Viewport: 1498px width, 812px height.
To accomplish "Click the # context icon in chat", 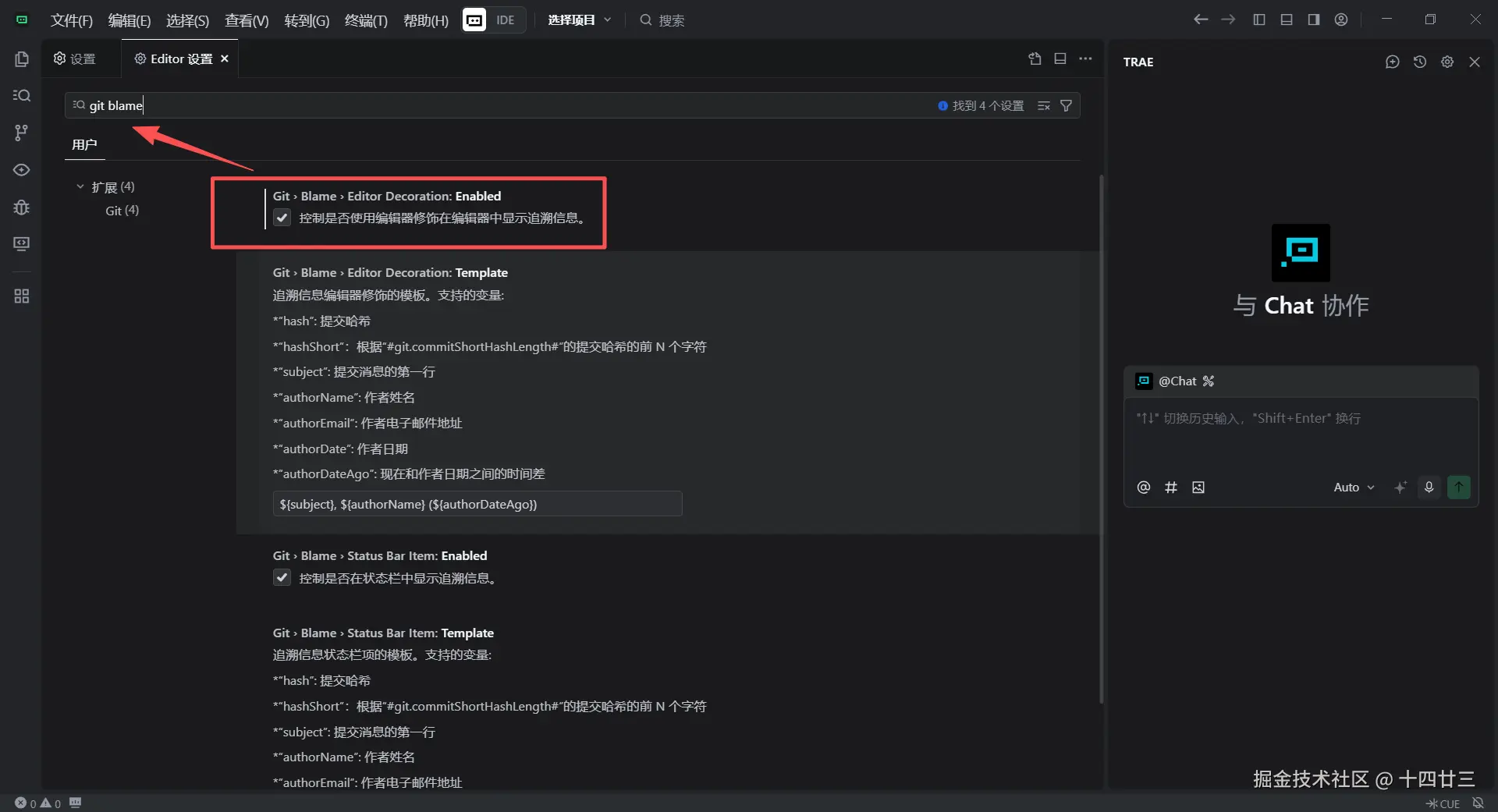I will pos(1171,488).
